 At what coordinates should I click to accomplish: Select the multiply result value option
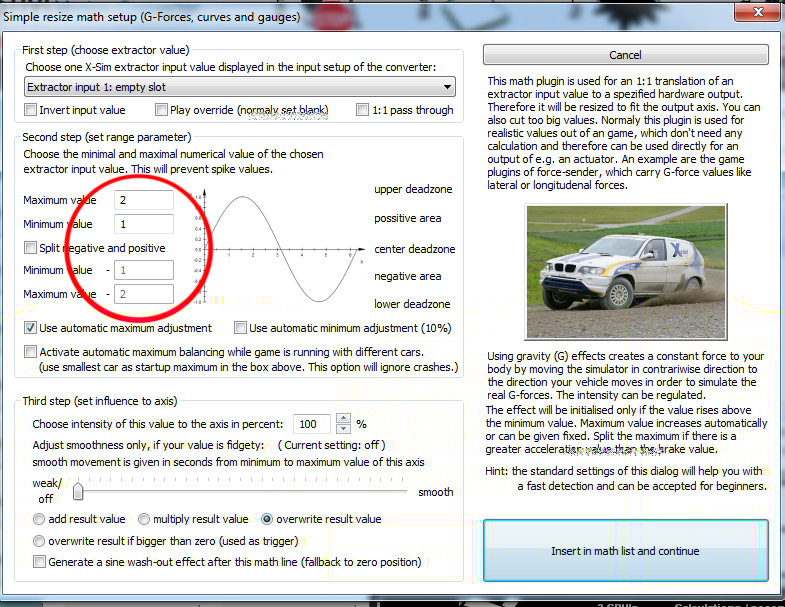(x=144, y=519)
